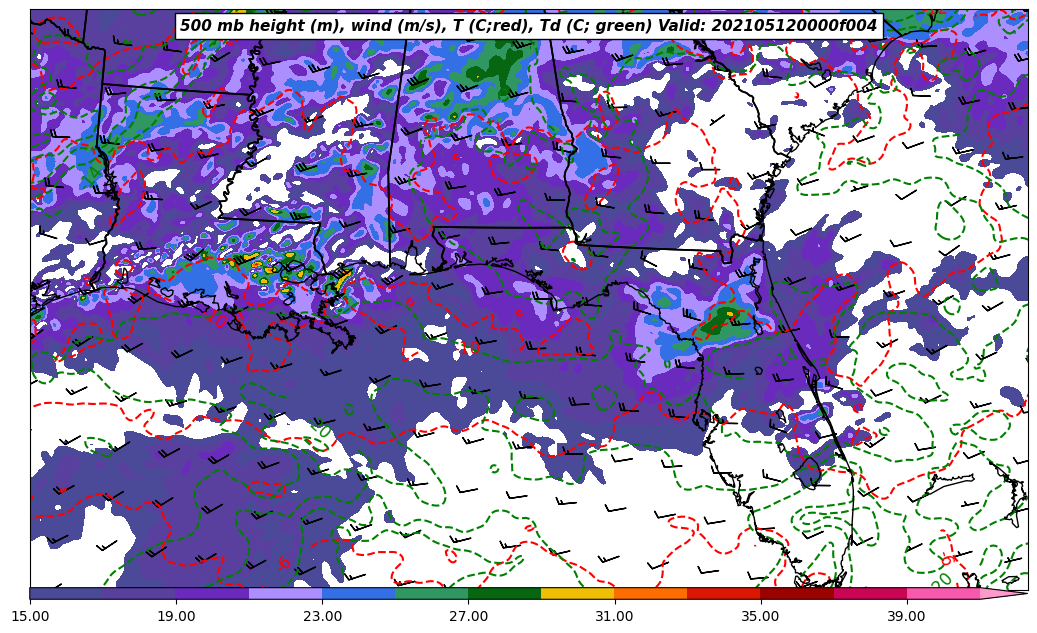1037x633 pixels.
Task: Click the 19.00 colorbar tick label
Action: click(x=176, y=616)
